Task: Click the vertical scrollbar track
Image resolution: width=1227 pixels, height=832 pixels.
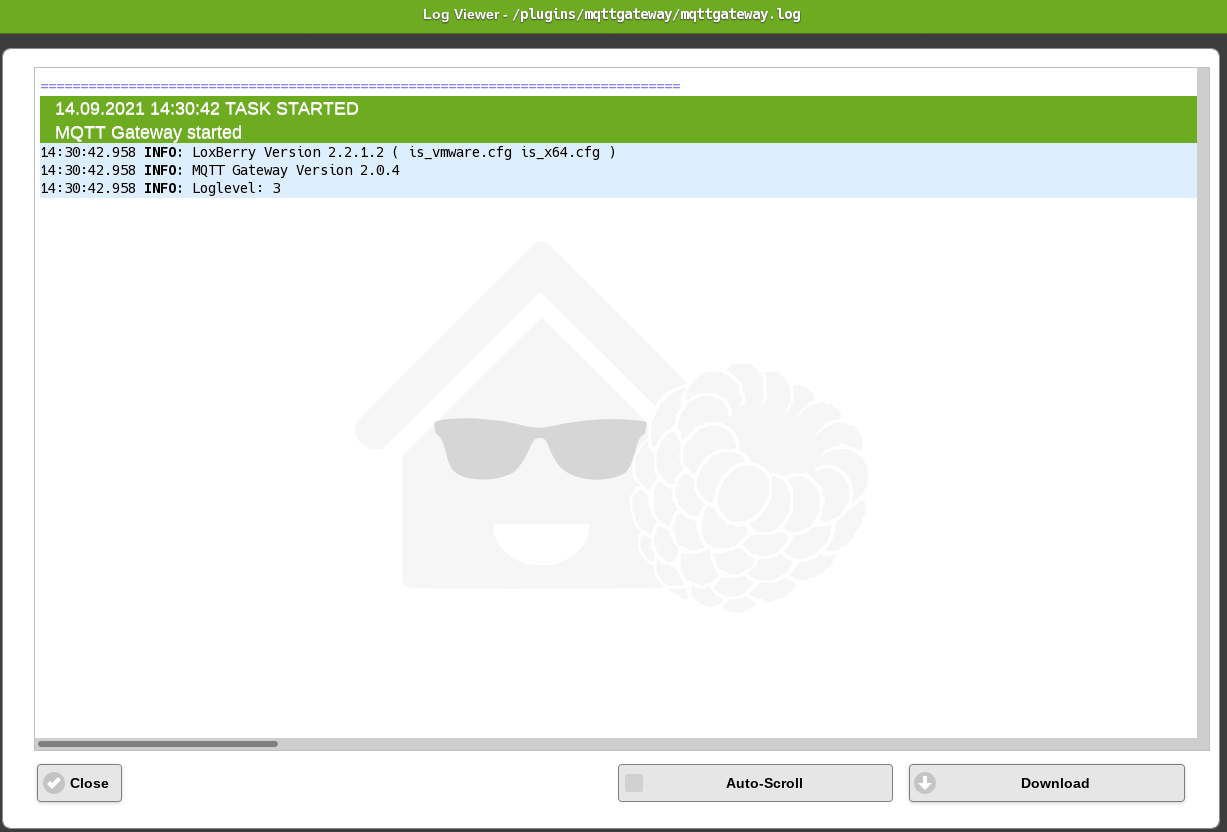Action: click(x=1203, y=403)
